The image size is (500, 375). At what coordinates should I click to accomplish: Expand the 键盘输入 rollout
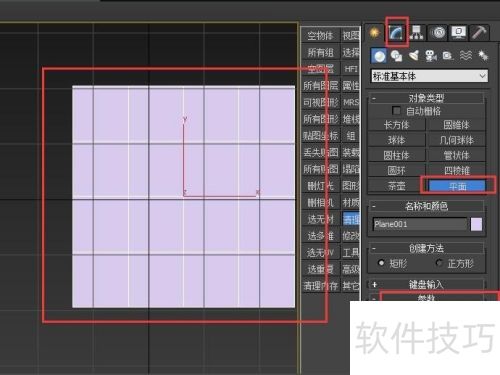click(x=427, y=284)
